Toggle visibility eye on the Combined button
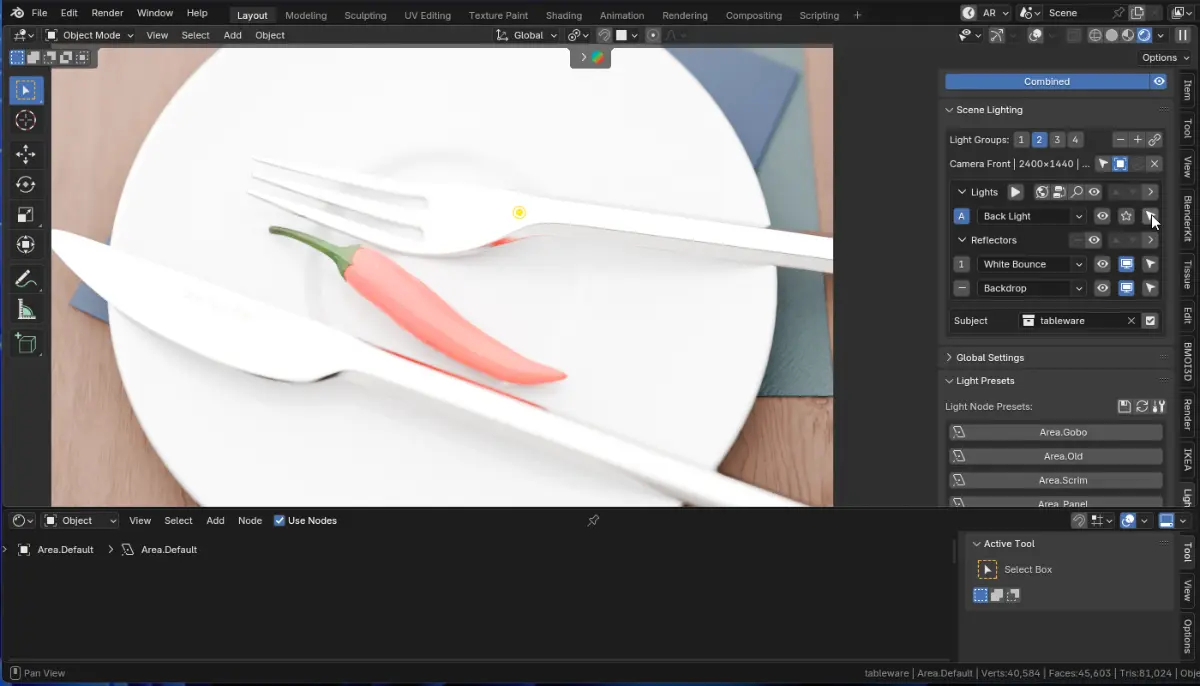Image resolution: width=1200 pixels, height=686 pixels. pos(1159,82)
